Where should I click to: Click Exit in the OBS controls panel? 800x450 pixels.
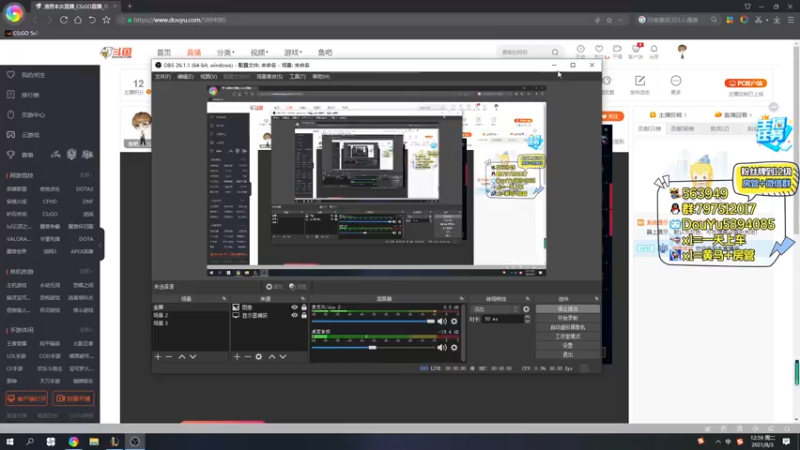(x=568, y=355)
